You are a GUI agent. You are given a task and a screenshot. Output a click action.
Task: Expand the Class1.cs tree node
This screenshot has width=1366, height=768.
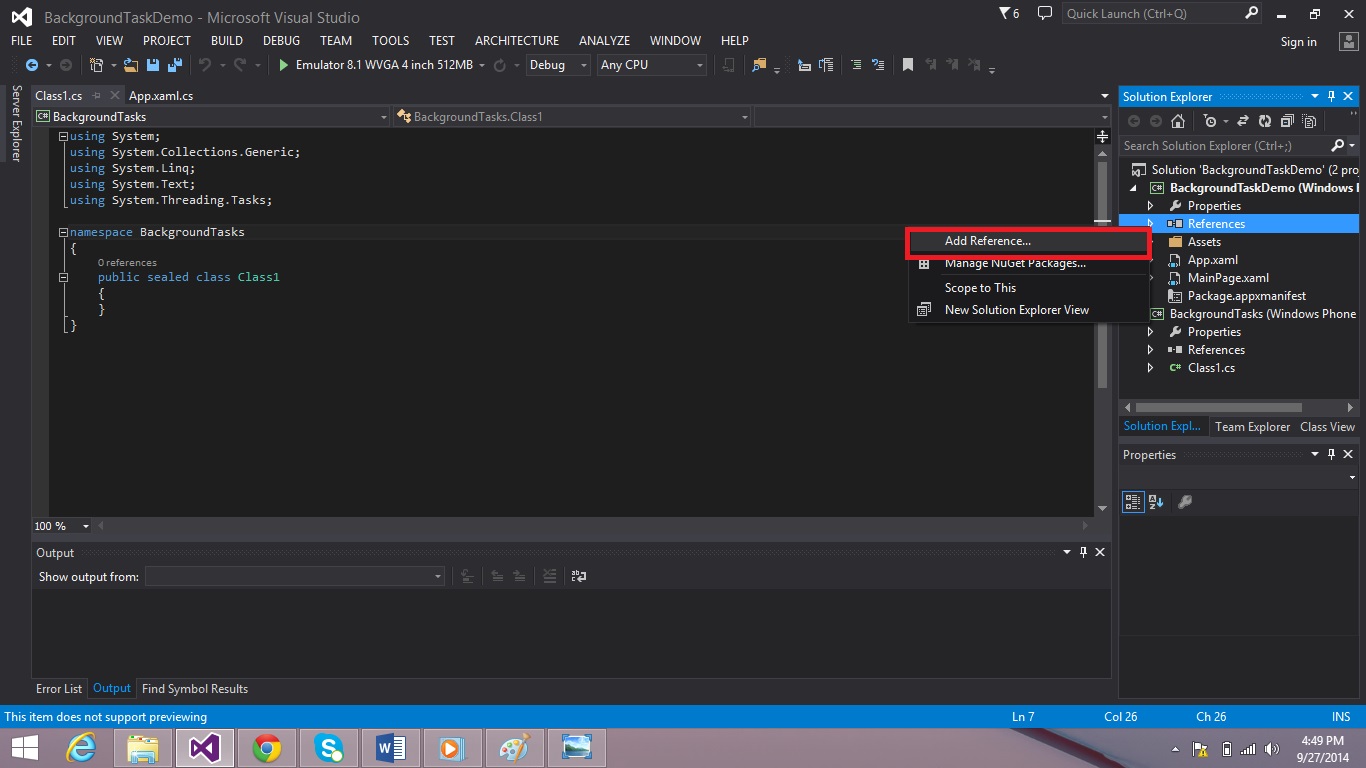1151,368
